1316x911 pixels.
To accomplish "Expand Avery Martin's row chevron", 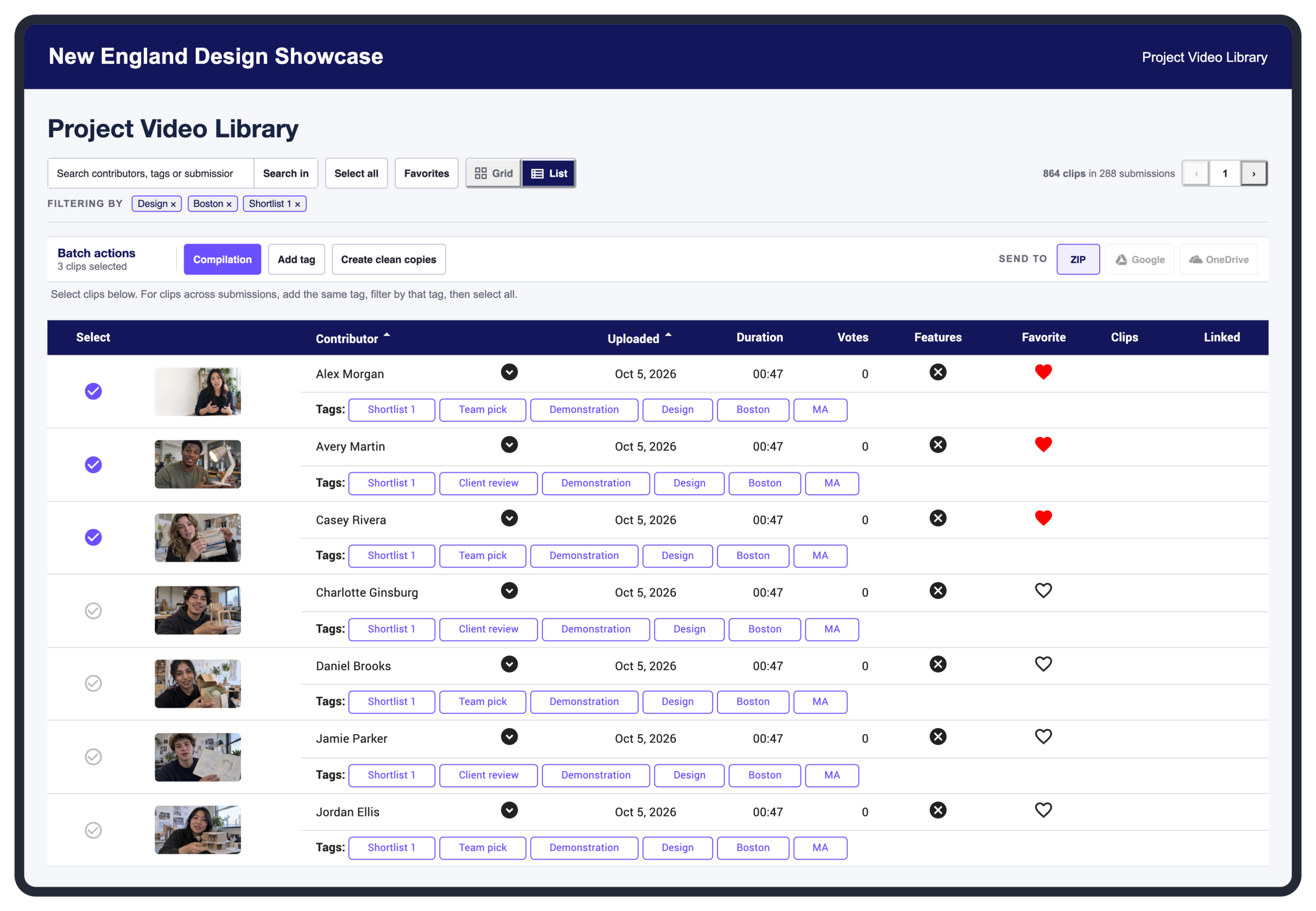I will (x=509, y=444).
